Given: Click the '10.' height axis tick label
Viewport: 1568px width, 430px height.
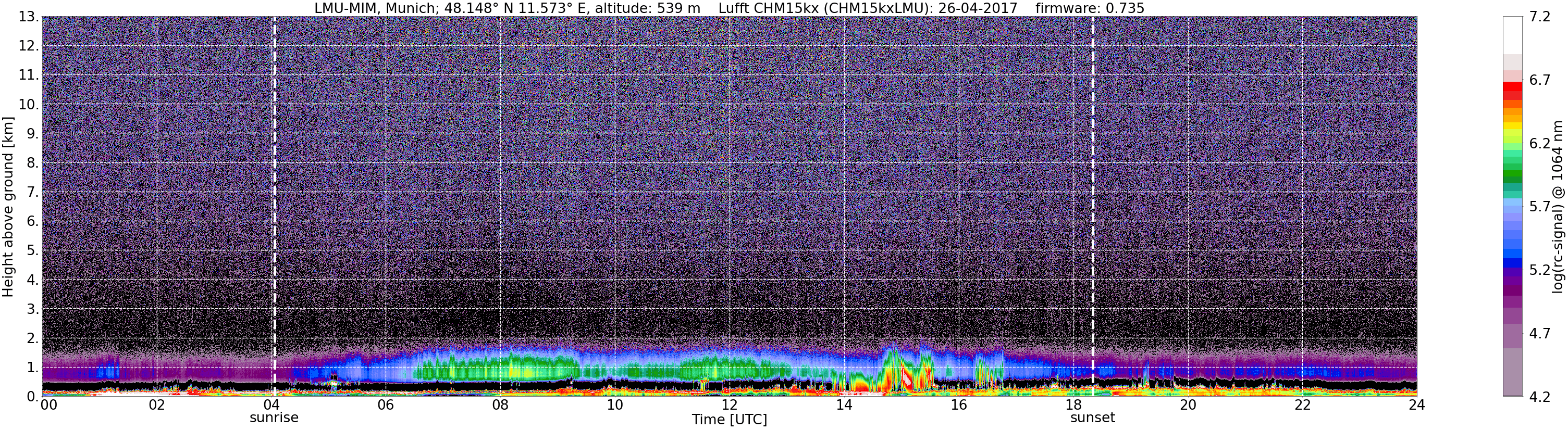Looking at the screenshot, I should [x=29, y=105].
